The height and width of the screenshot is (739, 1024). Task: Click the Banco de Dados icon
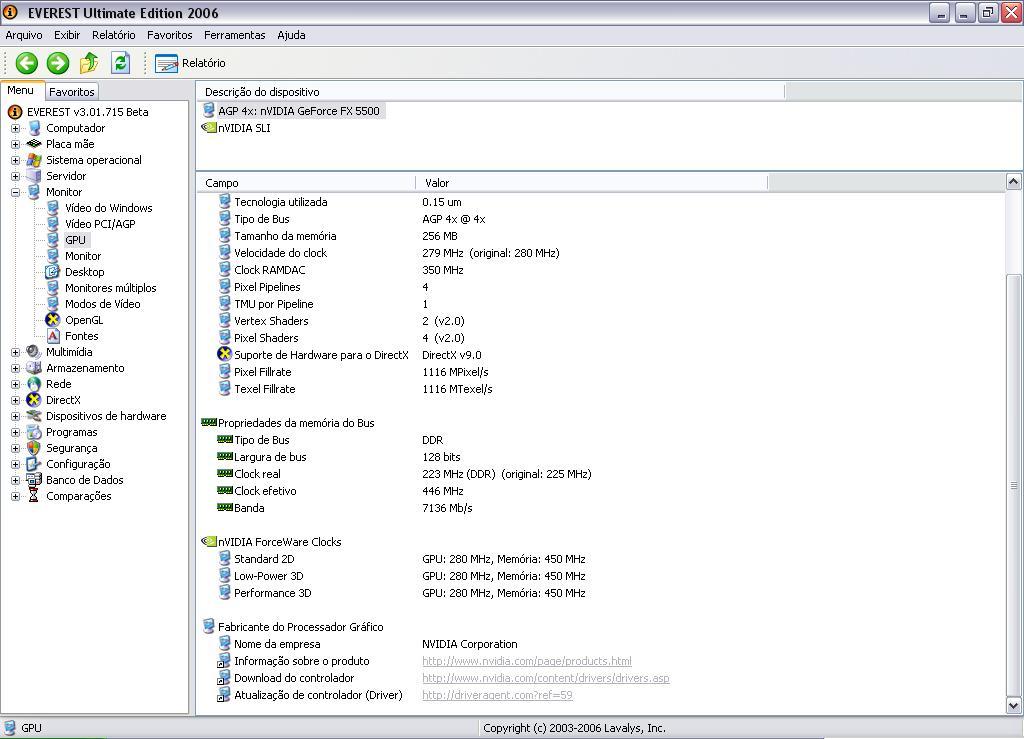[34, 480]
